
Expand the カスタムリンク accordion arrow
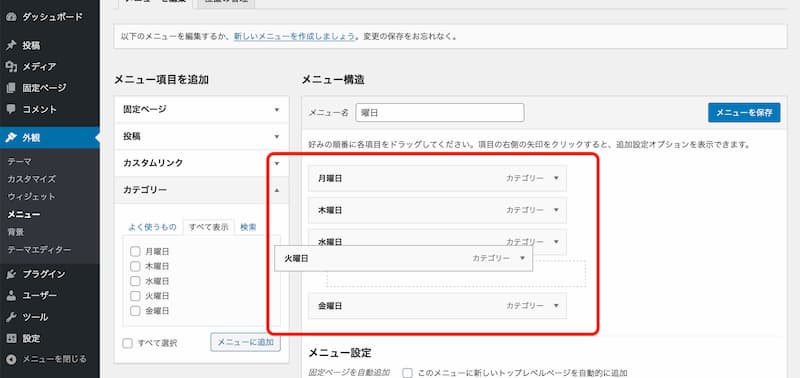(277, 163)
